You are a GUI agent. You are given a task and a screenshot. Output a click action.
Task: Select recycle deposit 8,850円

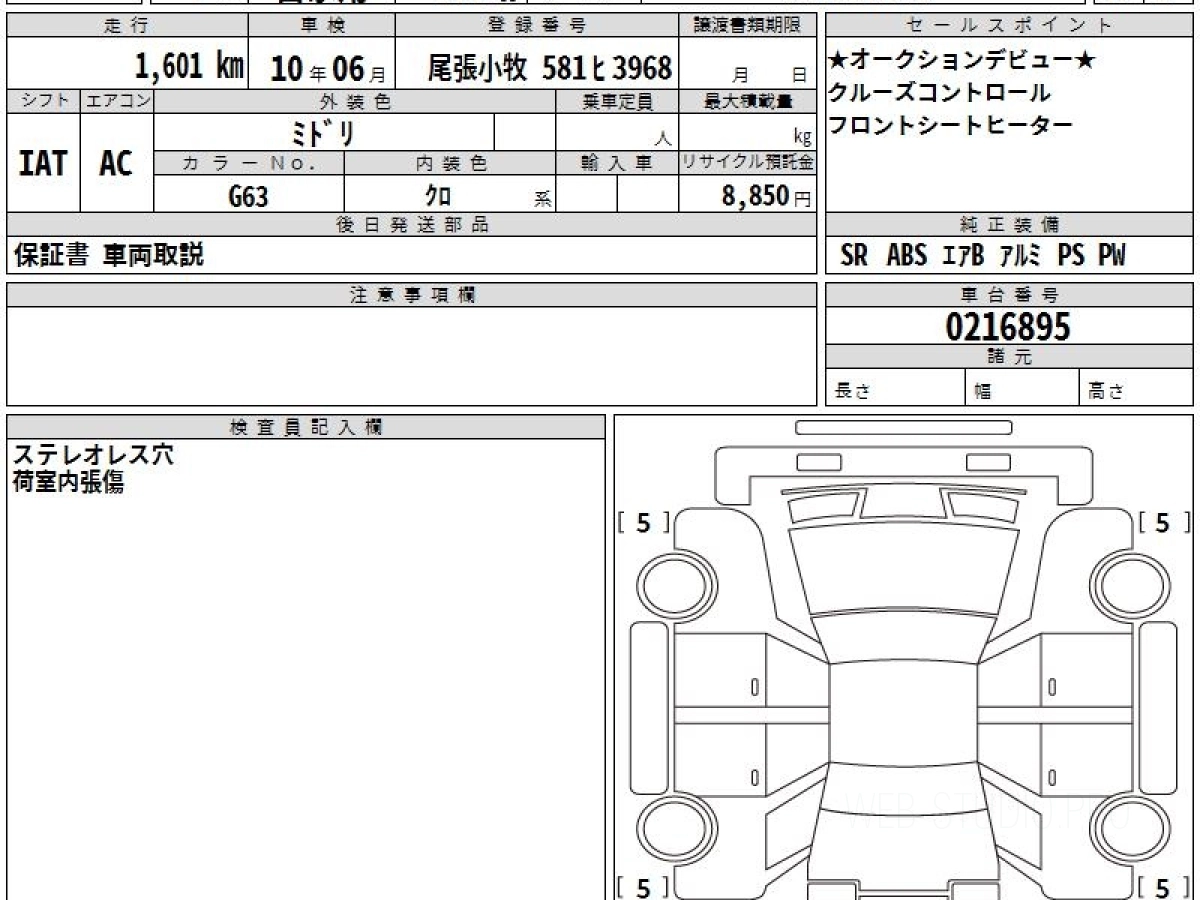766,196
